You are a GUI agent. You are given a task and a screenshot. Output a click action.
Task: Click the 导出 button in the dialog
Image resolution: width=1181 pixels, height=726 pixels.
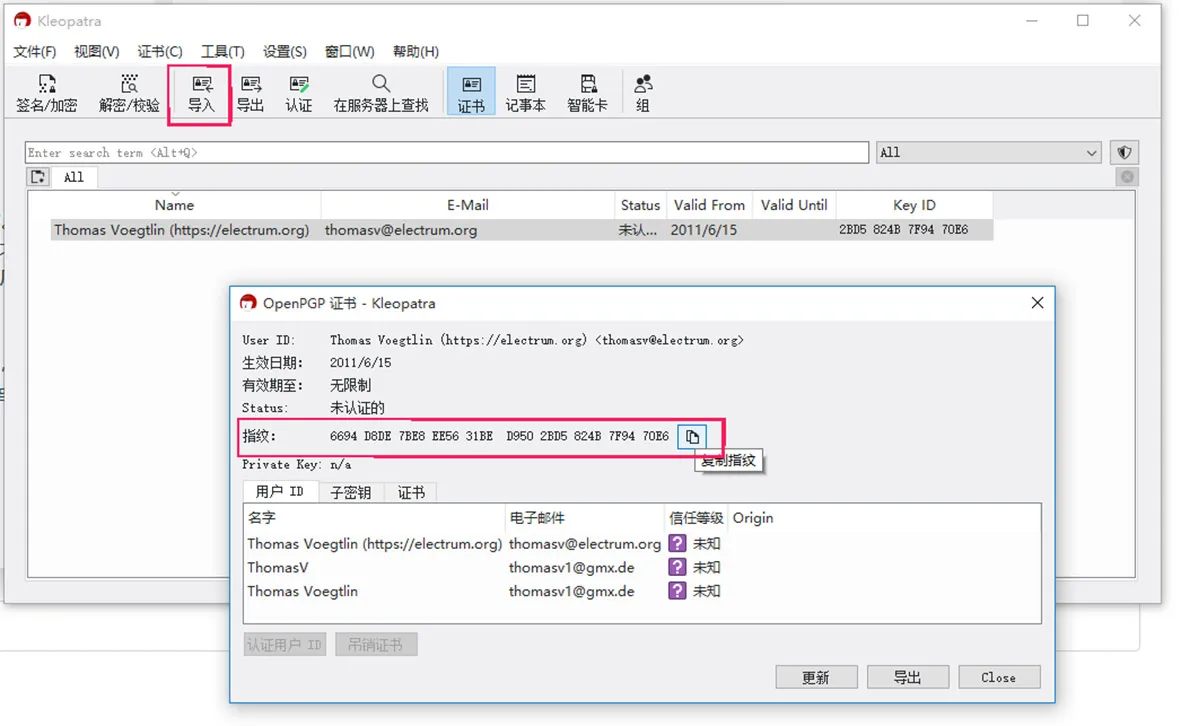pos(908,677)
